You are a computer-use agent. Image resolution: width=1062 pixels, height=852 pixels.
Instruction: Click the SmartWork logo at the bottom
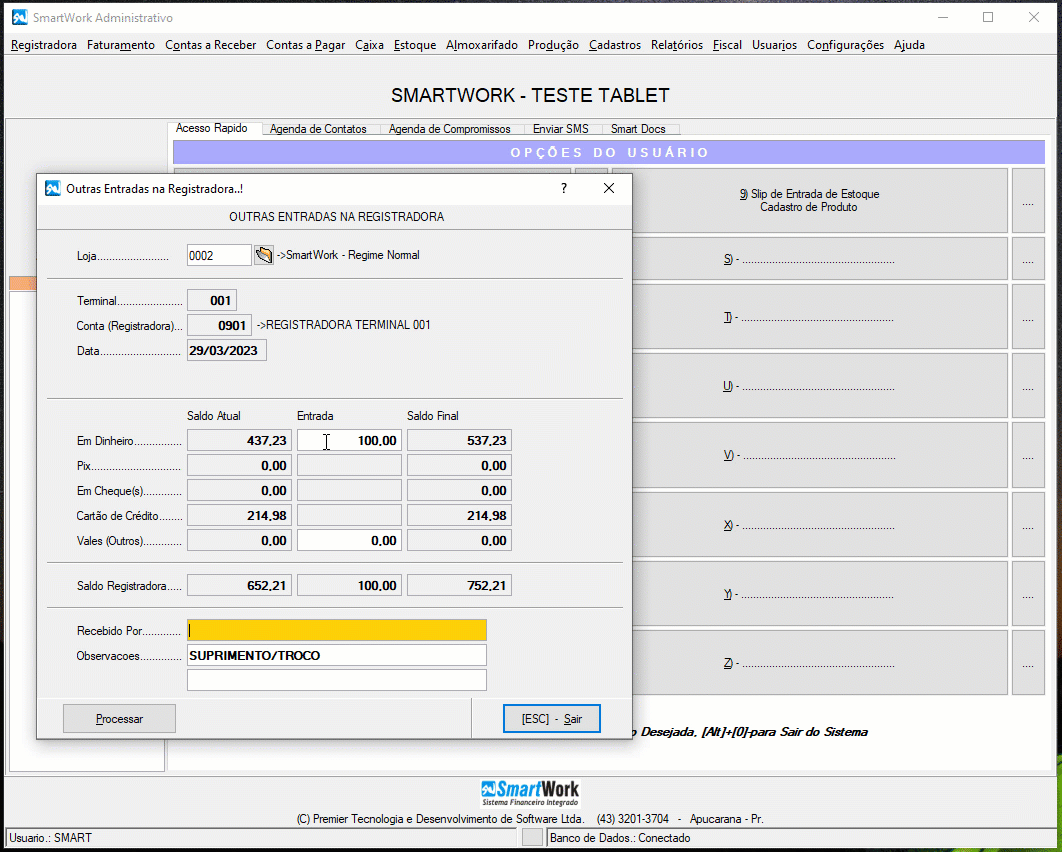(x=530, y=793)
